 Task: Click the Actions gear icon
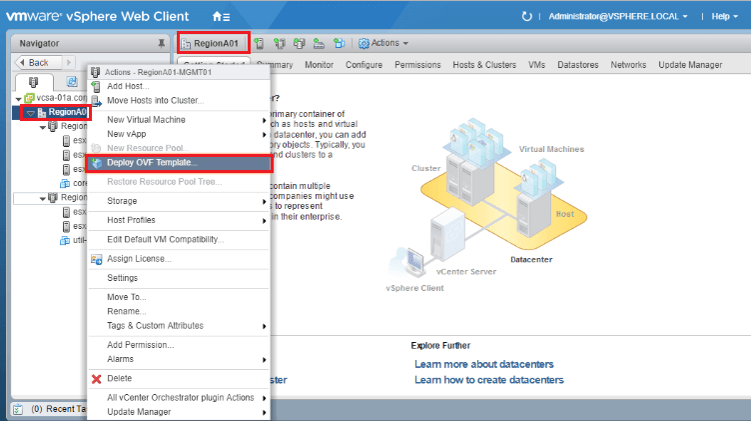pyautogui.click(x=364, y=44)
